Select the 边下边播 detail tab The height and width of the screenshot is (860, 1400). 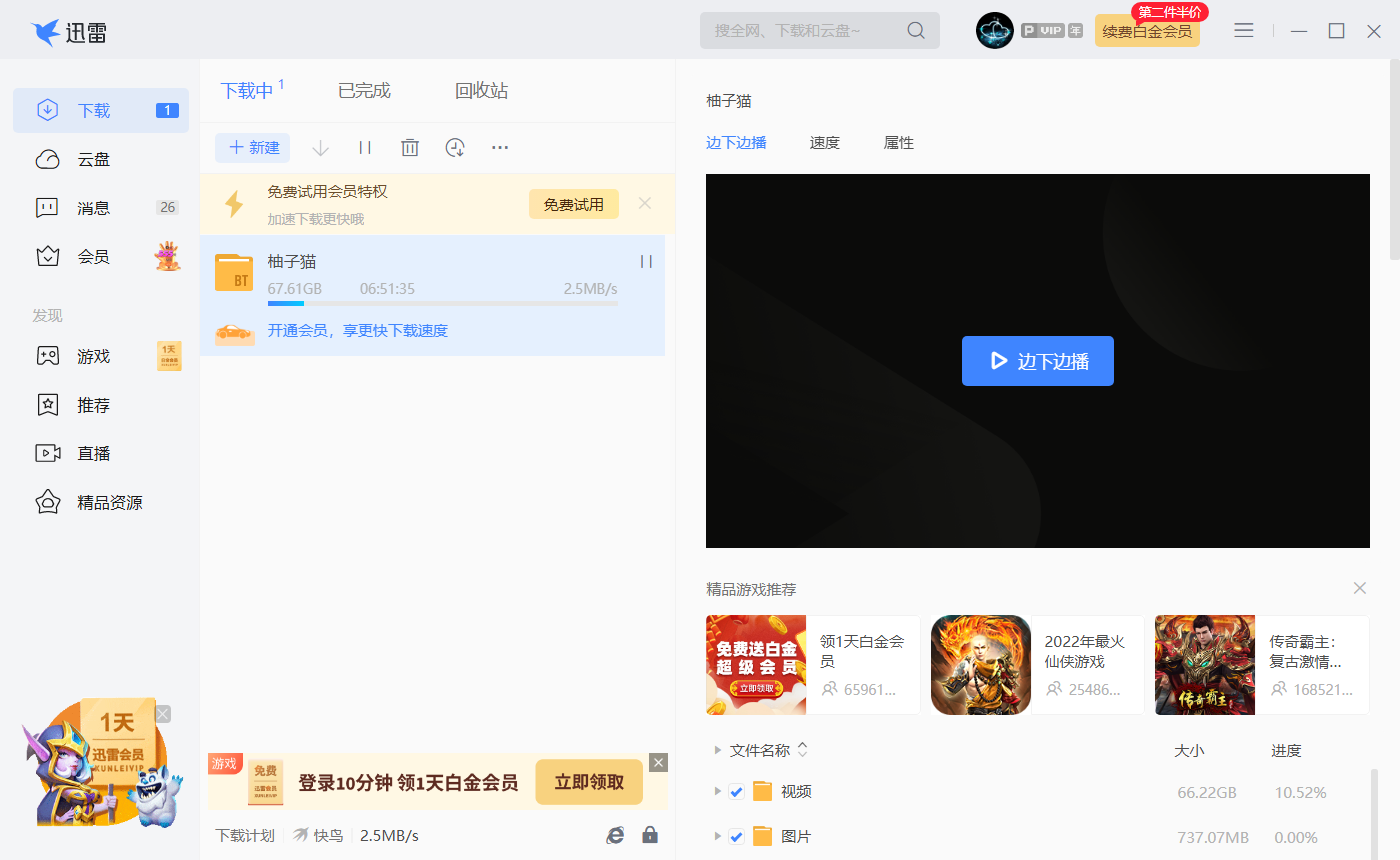[x=736, y=143]
